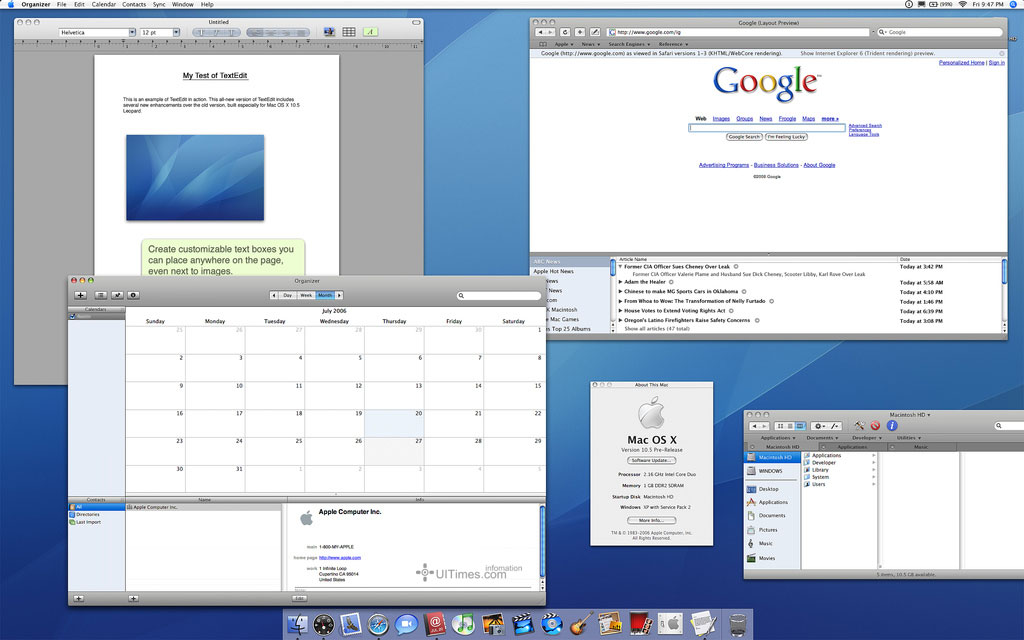This screenshot has width=1024, height=640.
Task: Open the Search Engines bookmarks dropdown
Action: [x=628, y=44]
